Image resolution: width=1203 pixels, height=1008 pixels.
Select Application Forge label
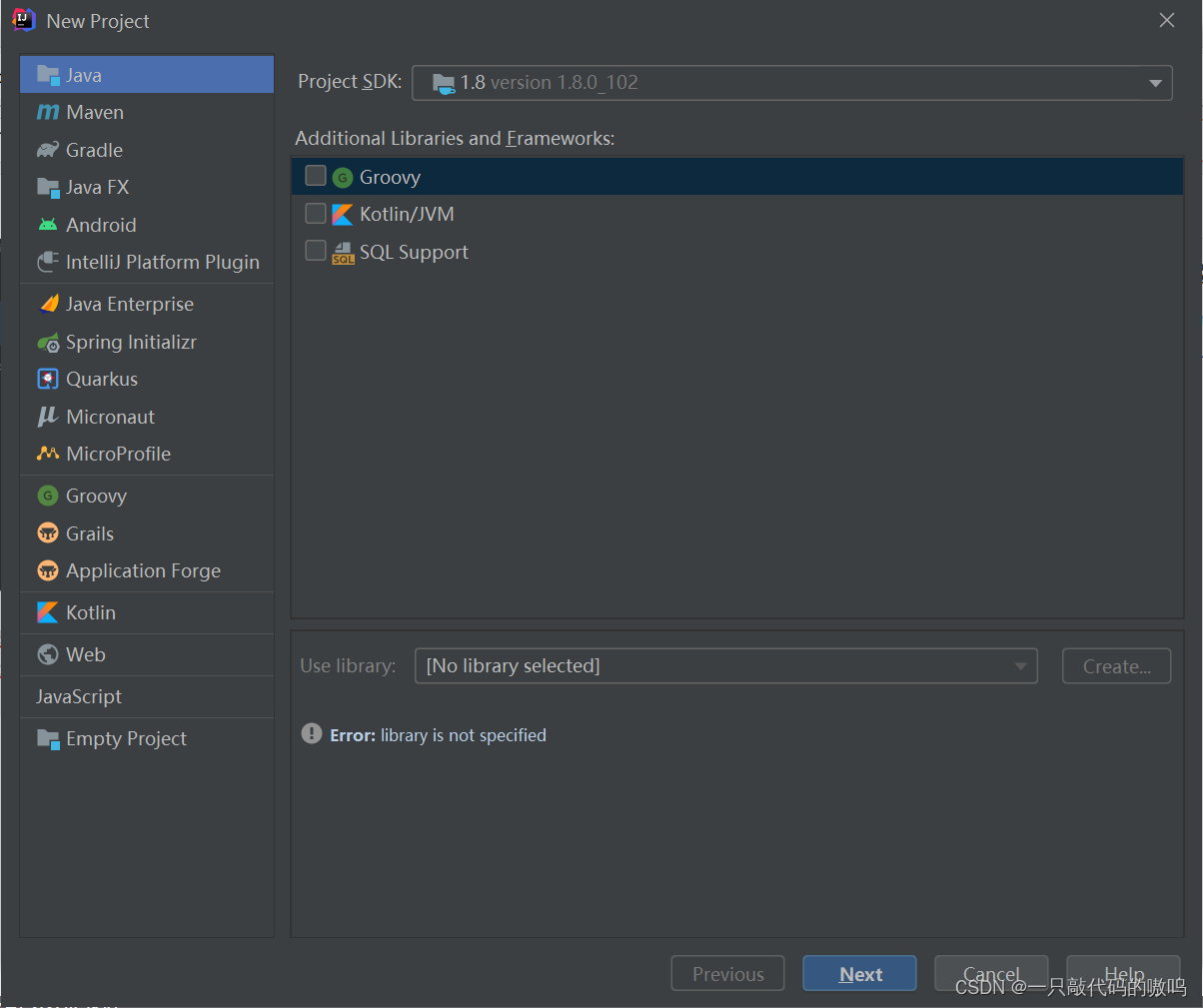(x=143, y=570)
